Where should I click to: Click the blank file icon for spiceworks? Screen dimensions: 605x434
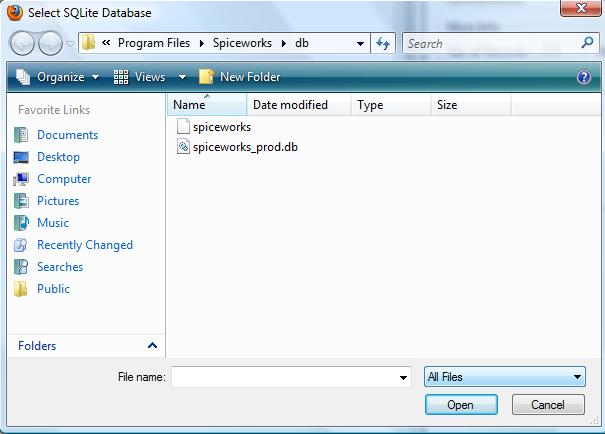click(x=183, y=127)
